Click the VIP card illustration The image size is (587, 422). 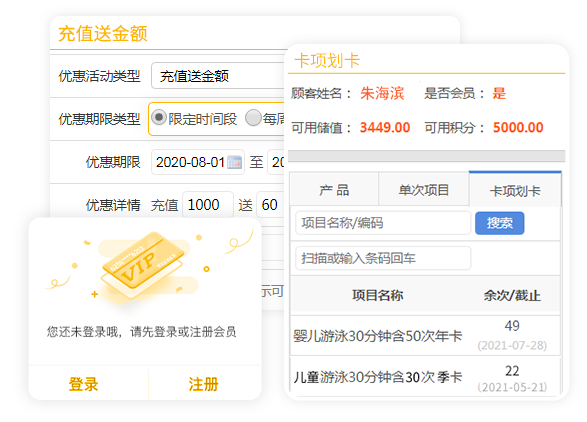pos(144,265)
